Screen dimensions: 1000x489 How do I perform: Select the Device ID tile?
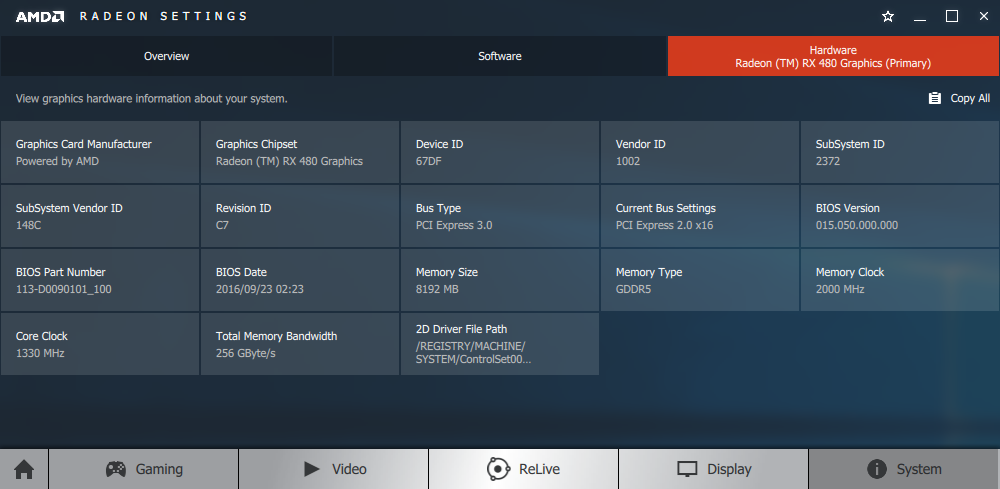(x=500, y=152)
